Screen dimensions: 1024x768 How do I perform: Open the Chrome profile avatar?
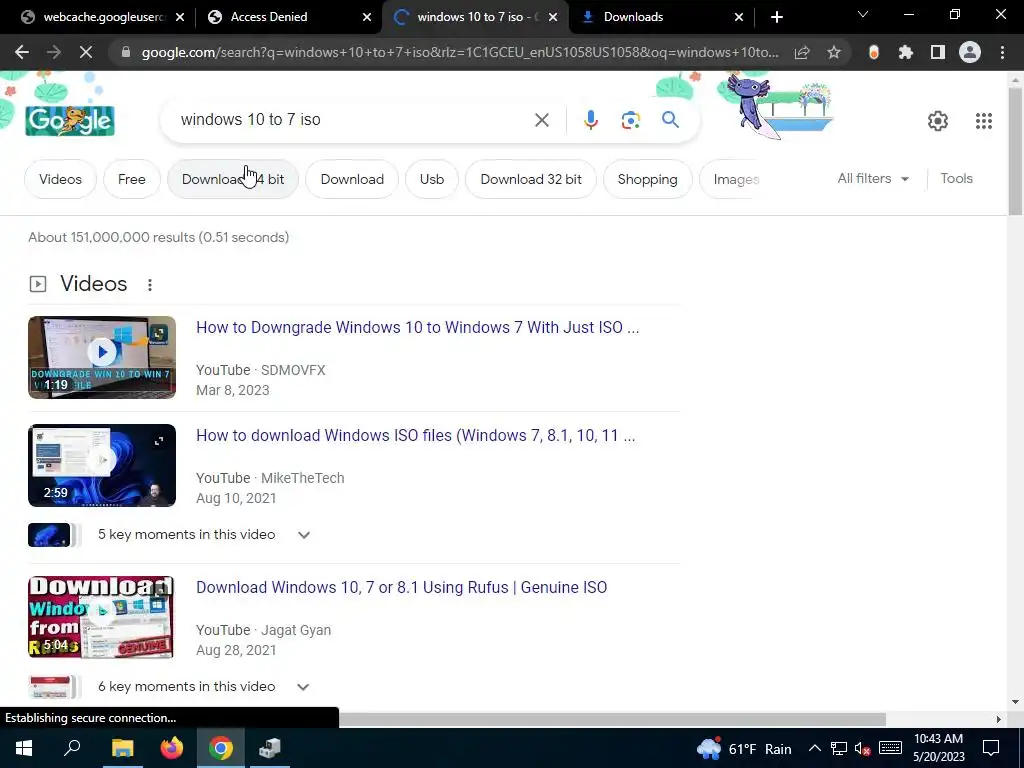click(x=970, y=53)
